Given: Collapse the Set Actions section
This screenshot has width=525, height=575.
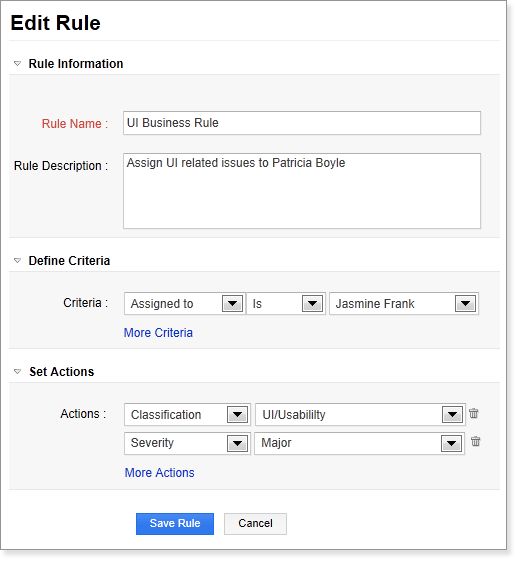Looking at the screenshot, I should 17,371.
